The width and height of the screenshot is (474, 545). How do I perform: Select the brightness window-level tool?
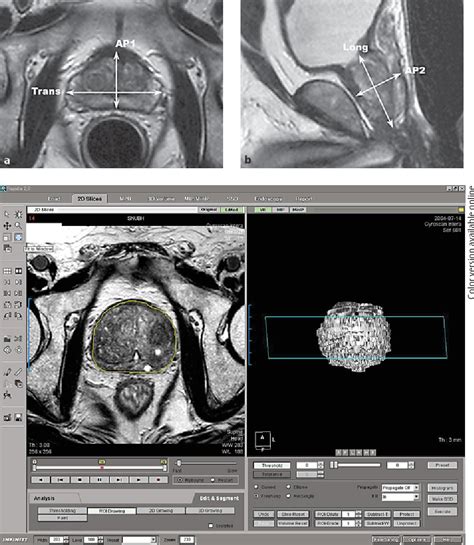coord(18,214)
